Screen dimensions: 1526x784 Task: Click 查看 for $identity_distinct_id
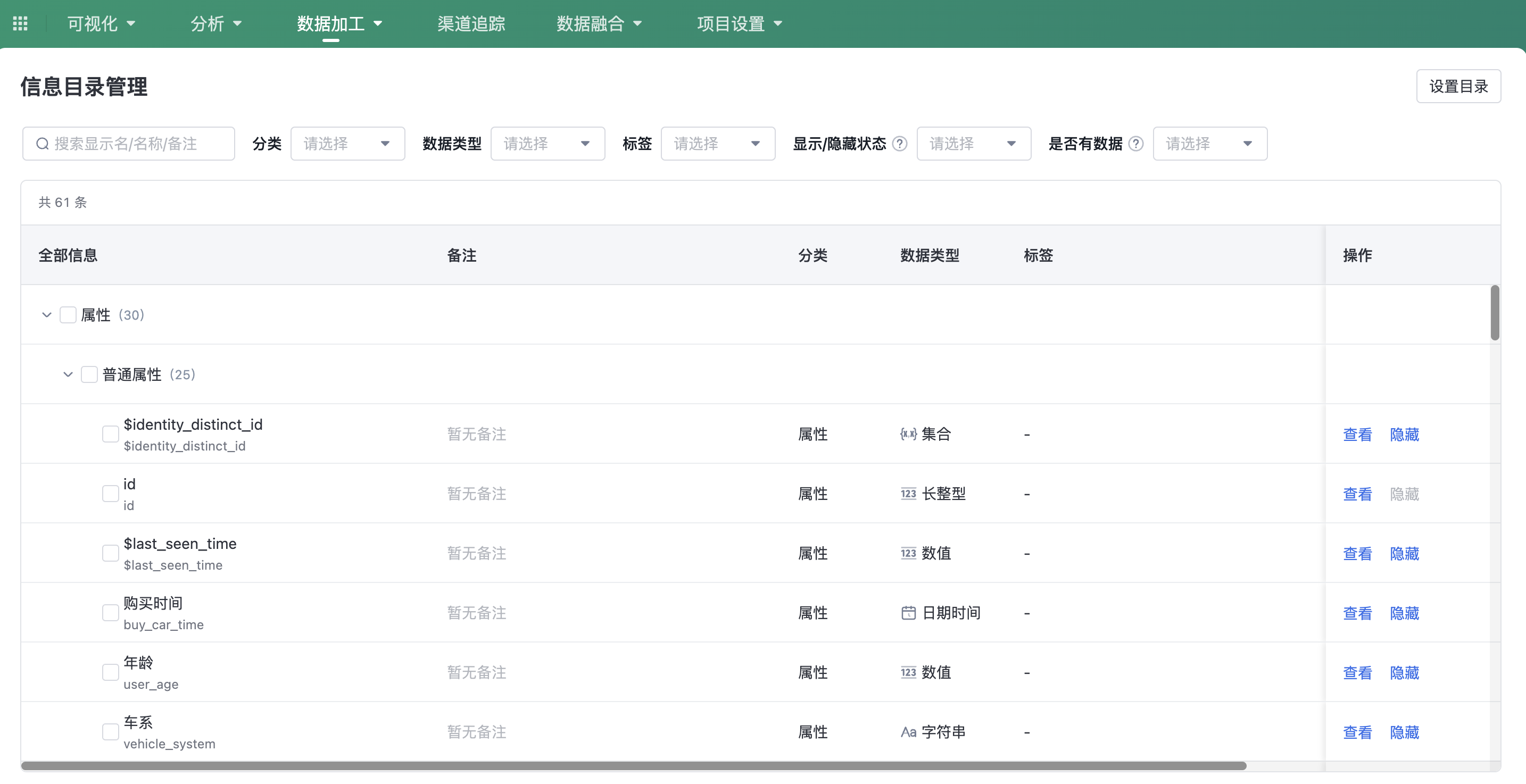pyautogui.click(x=1357, y=435)
